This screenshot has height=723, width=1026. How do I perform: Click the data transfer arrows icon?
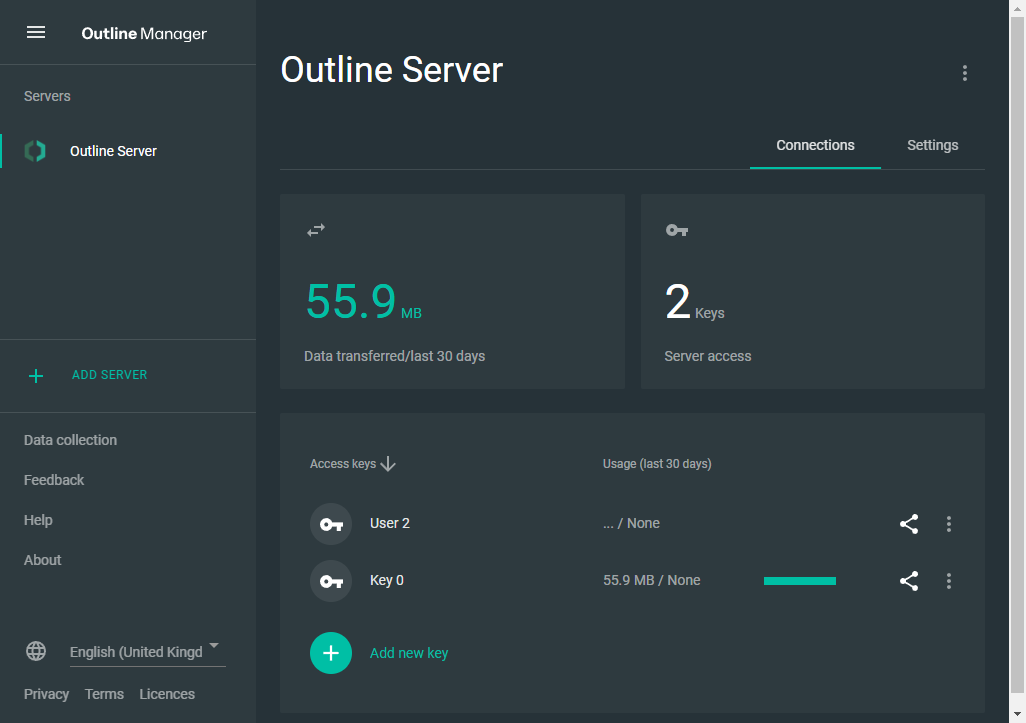point(316,230)
